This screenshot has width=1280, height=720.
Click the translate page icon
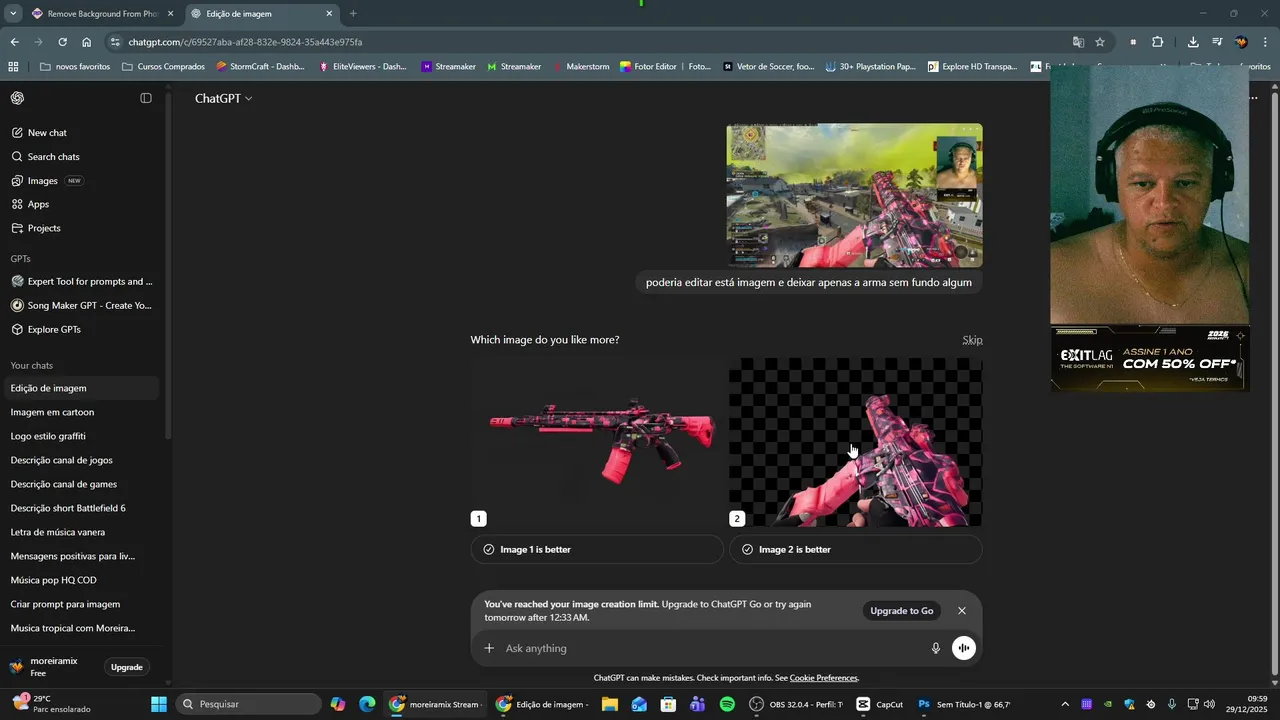[x=1078, y=42]
